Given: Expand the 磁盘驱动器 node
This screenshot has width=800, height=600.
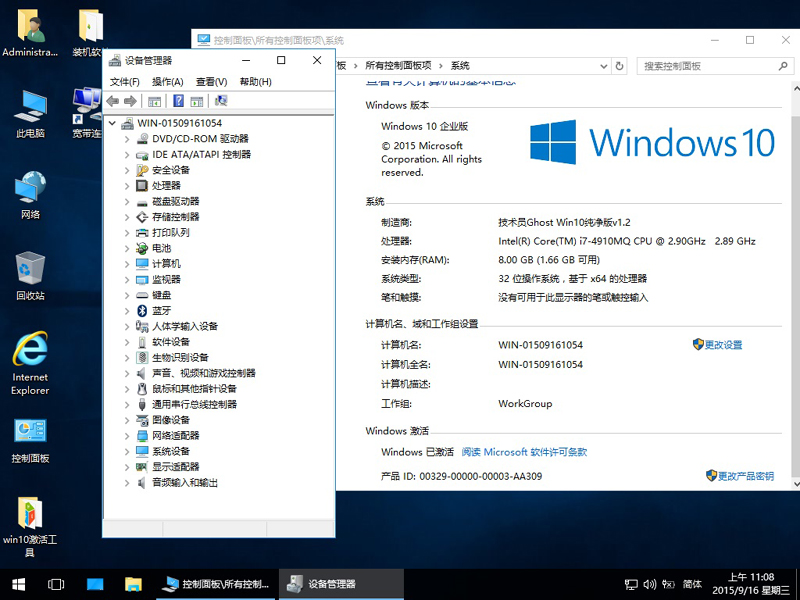Looking at the screenshot, I should 127,202.
